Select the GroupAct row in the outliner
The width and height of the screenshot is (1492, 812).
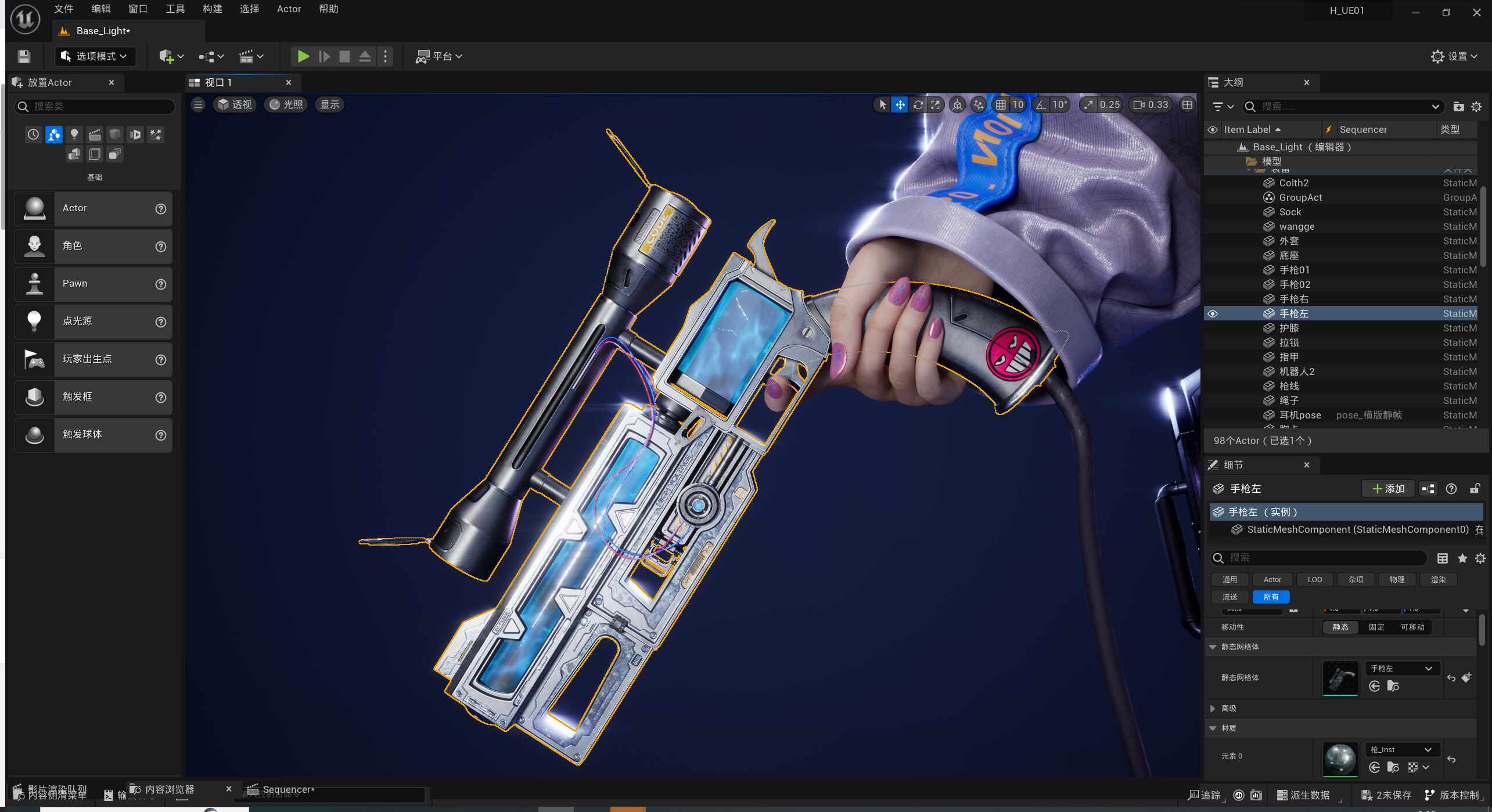click(1342, 198)
